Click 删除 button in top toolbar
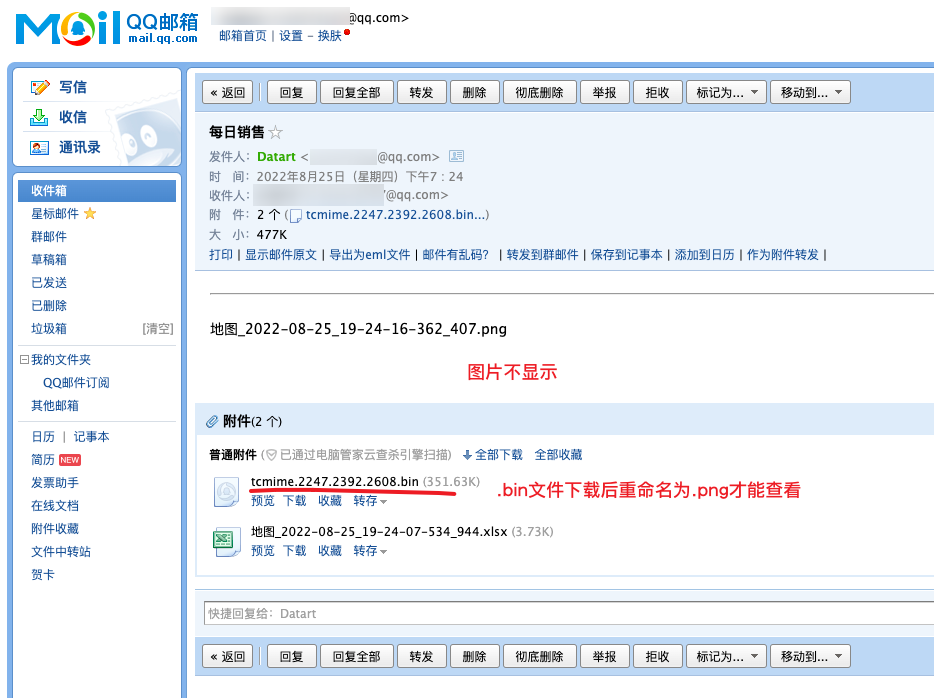The image size is (934, 698). (x=474, y=92)
